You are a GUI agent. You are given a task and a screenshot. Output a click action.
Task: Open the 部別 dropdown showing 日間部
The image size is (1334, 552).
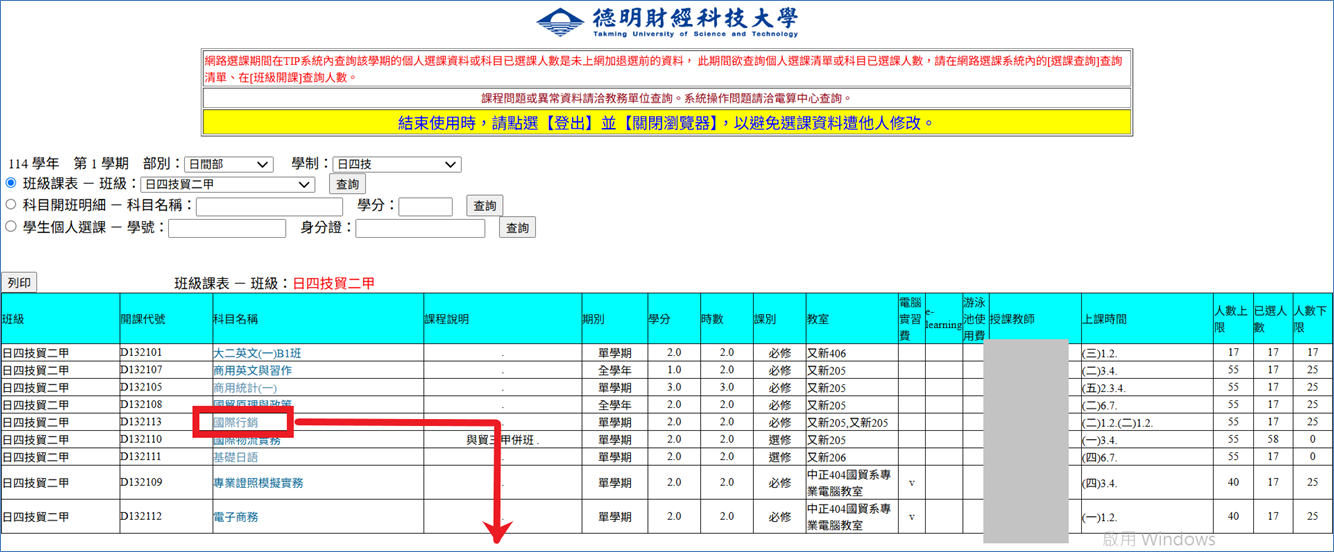229,164
